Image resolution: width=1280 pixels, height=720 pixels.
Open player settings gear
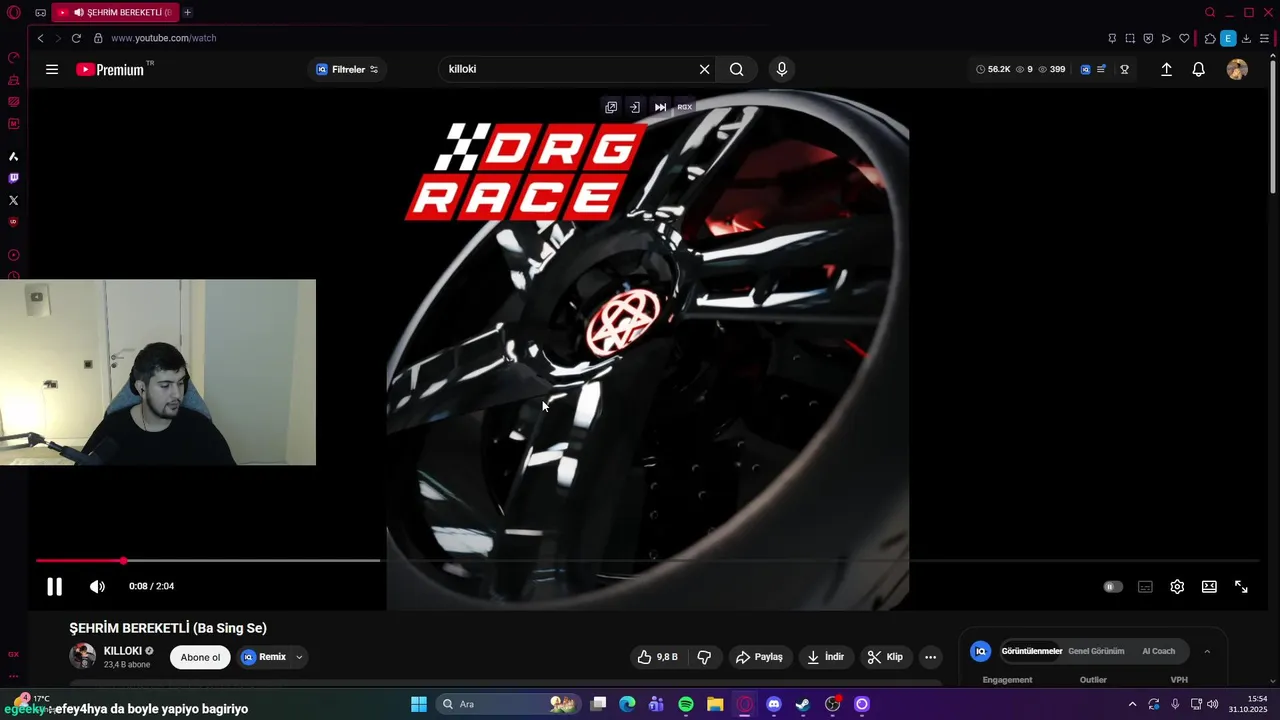click(1177, 586)
